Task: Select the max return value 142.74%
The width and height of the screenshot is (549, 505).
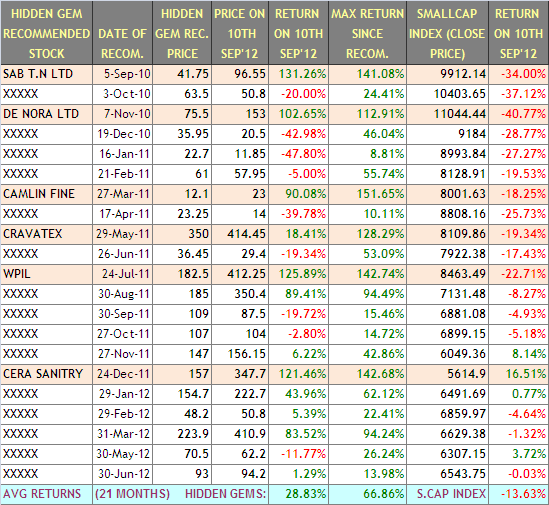Action: click(368, 274)
